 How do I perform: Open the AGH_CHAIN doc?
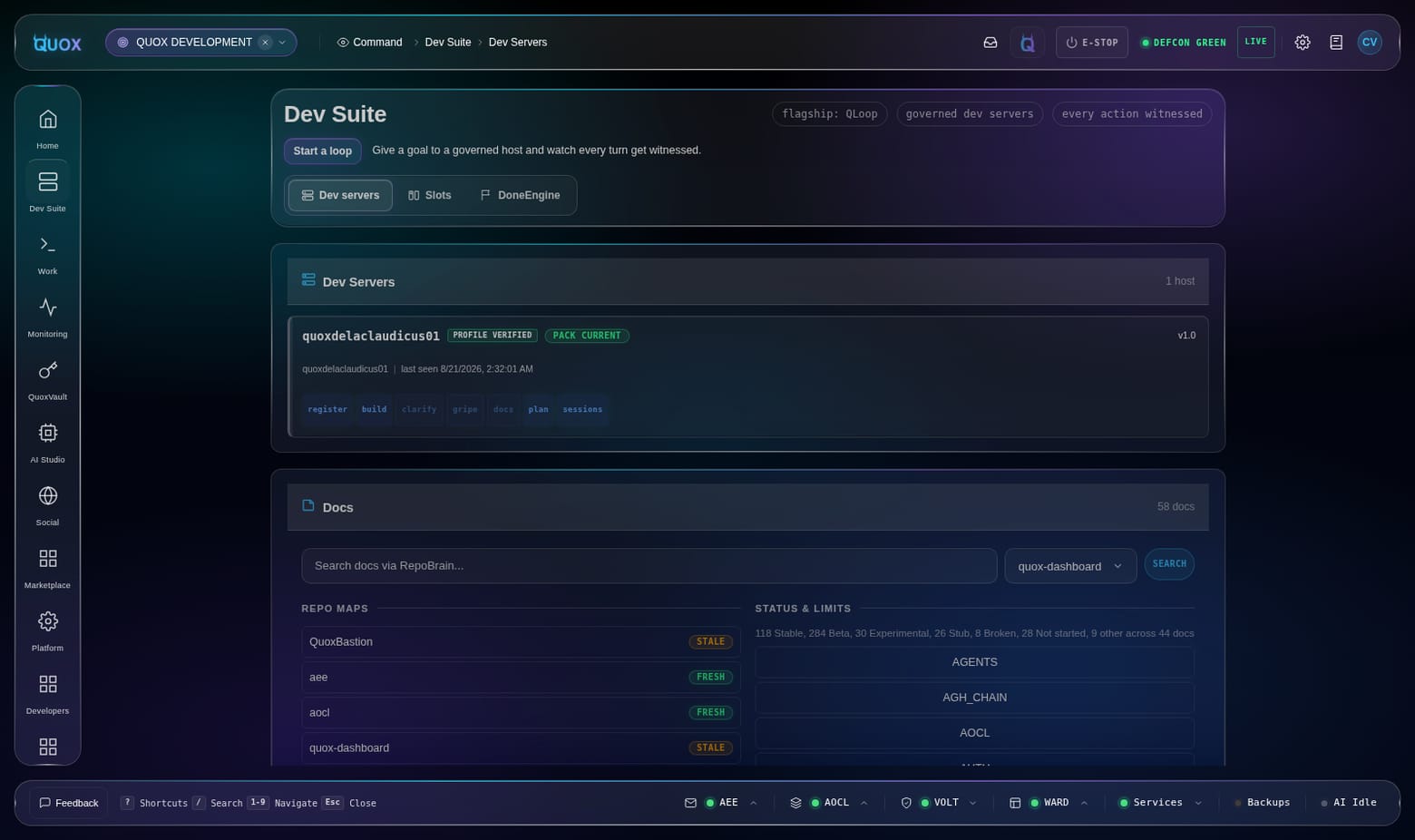click(974, 698)
